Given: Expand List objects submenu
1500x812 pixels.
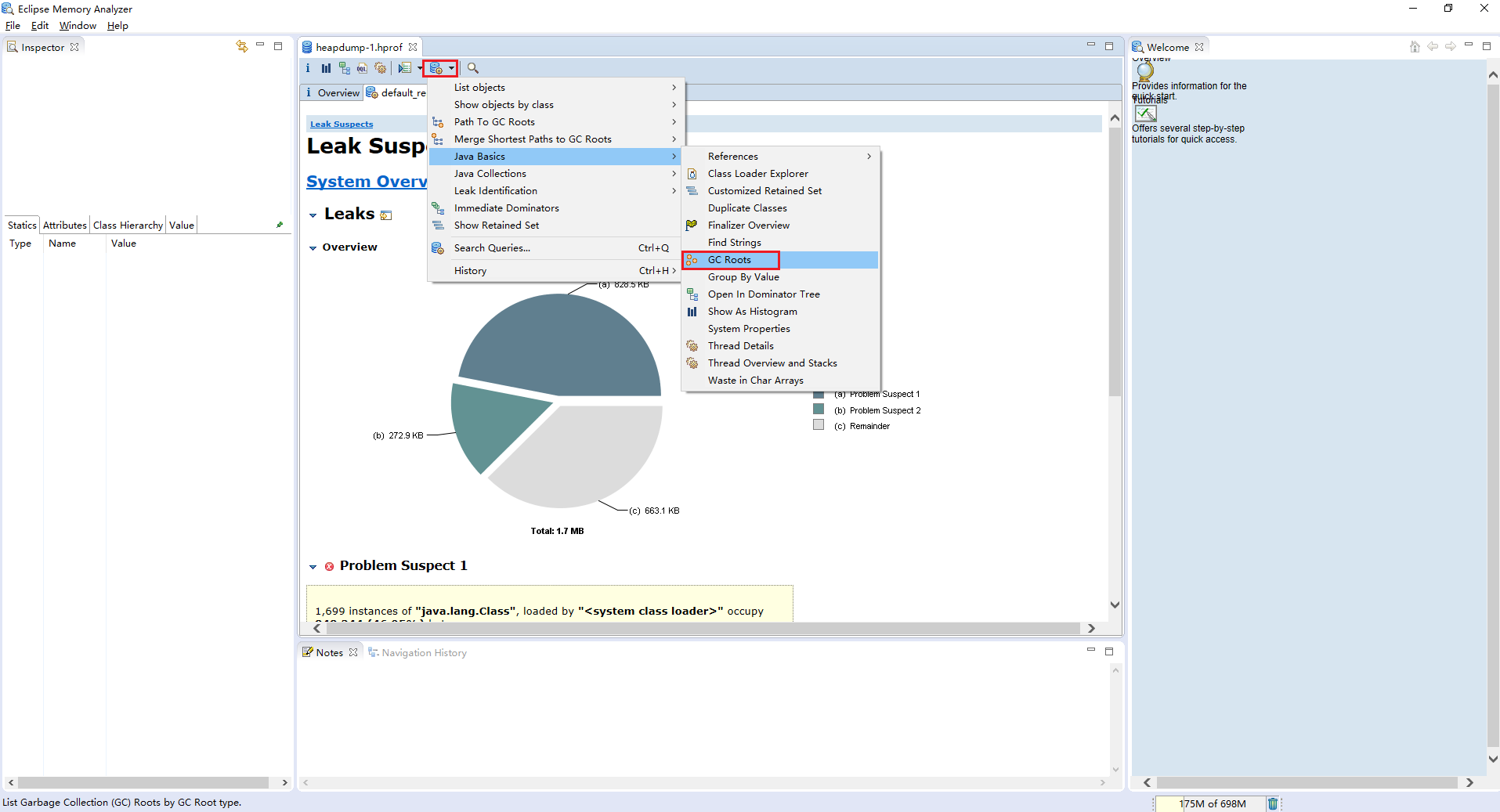Looking at the screenshot, I should tap(556, 88).
